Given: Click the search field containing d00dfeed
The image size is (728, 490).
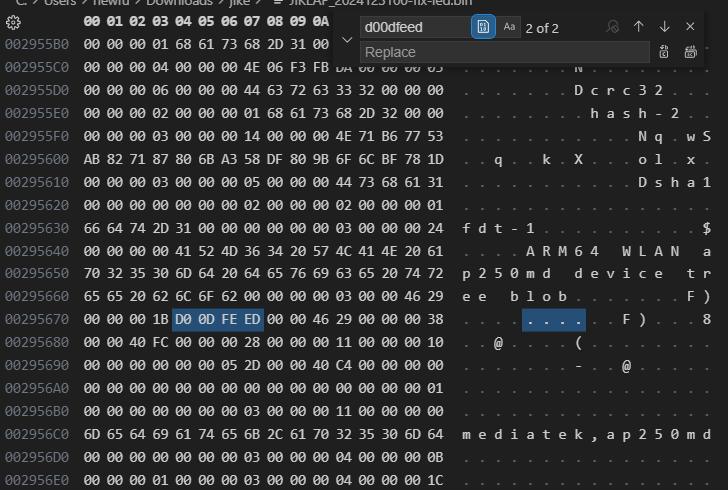Looking at the screenshot, I should click(414, 27).
